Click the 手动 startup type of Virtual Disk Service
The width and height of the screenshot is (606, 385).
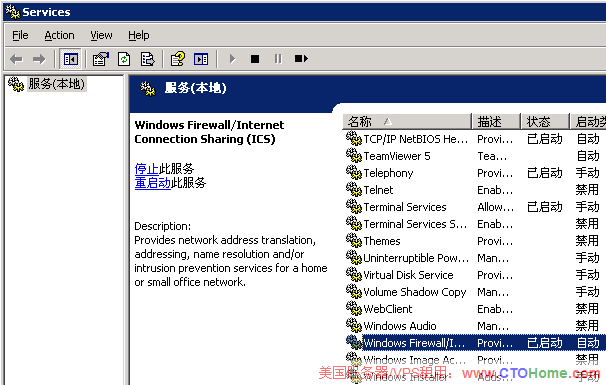point(587,275)
